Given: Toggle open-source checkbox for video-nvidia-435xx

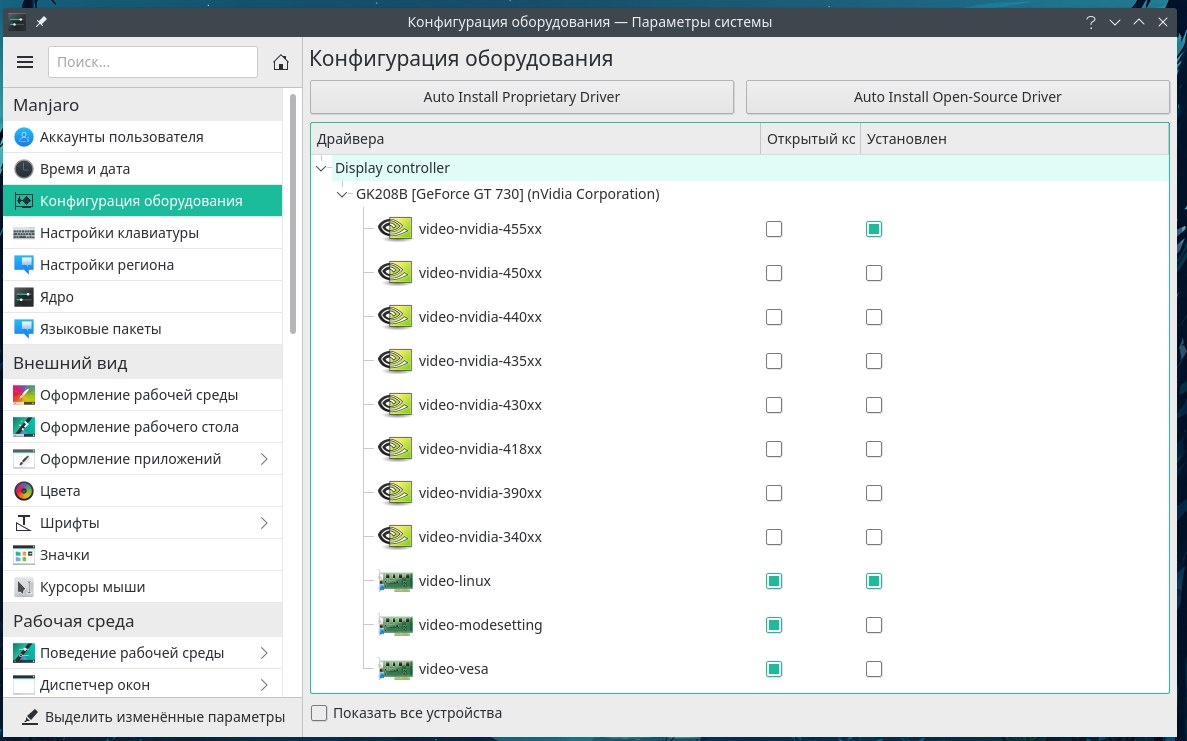Looking at the screenshot, I should coord(774,361).
